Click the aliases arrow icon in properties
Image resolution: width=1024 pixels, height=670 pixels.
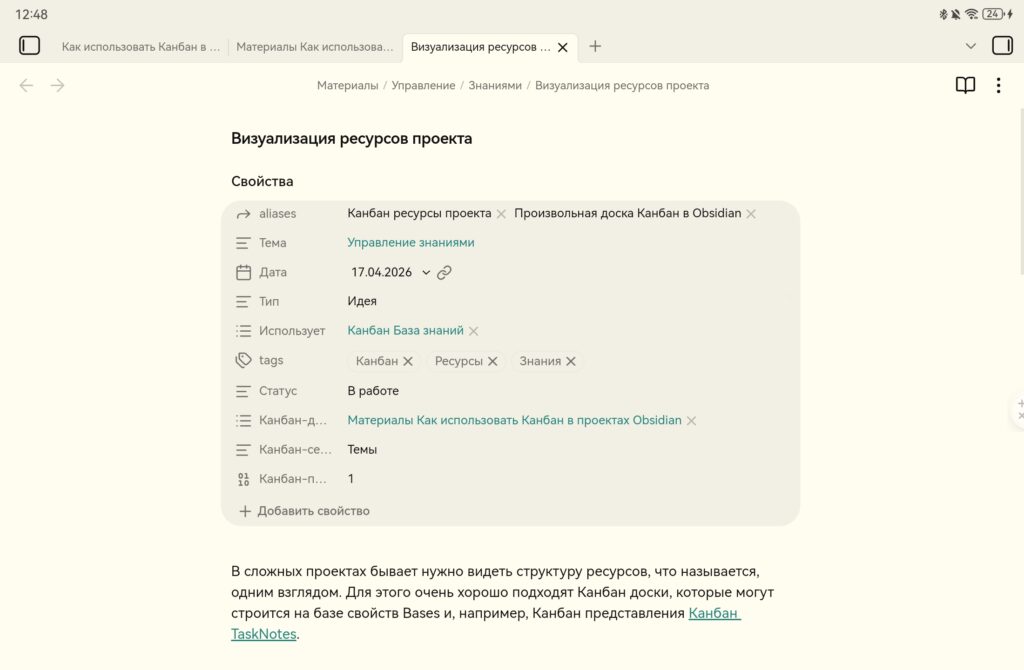243,213
